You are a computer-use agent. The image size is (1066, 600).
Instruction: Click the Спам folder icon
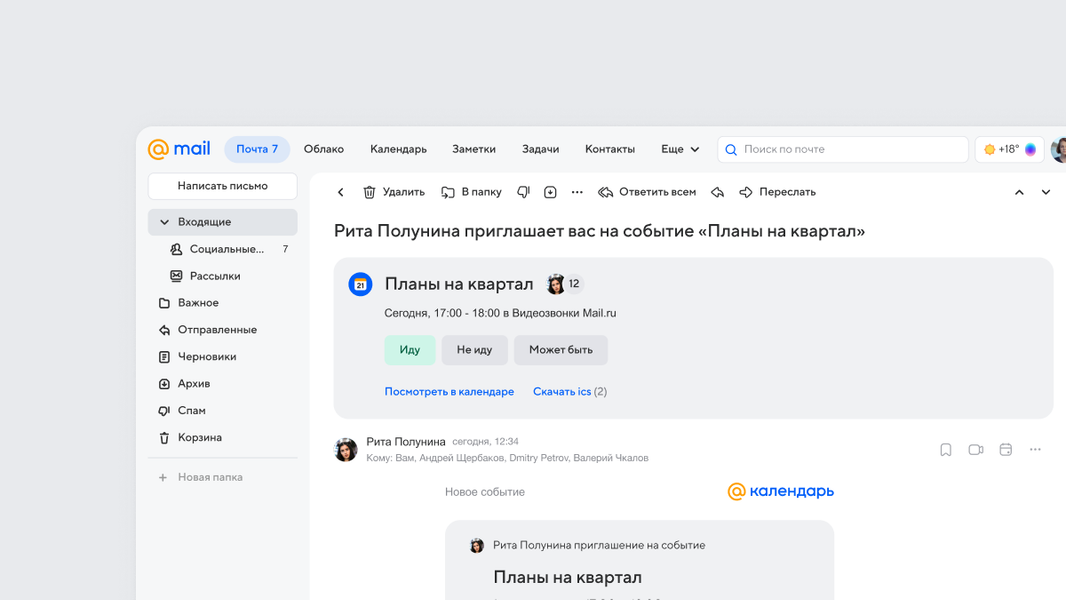(x=164, y=411)
